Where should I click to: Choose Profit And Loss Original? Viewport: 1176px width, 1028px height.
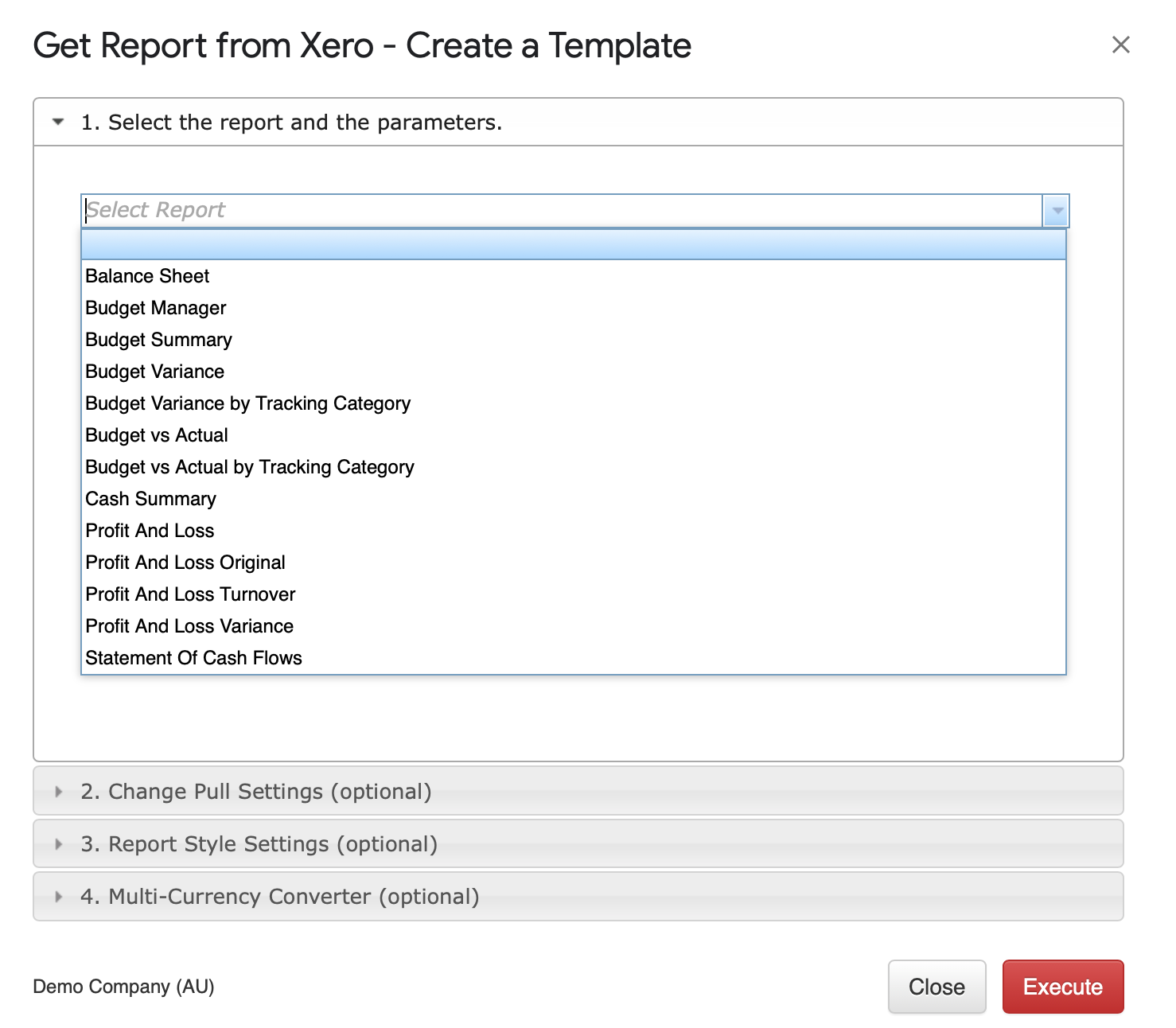pyautogui.click(x=574, y=563)
